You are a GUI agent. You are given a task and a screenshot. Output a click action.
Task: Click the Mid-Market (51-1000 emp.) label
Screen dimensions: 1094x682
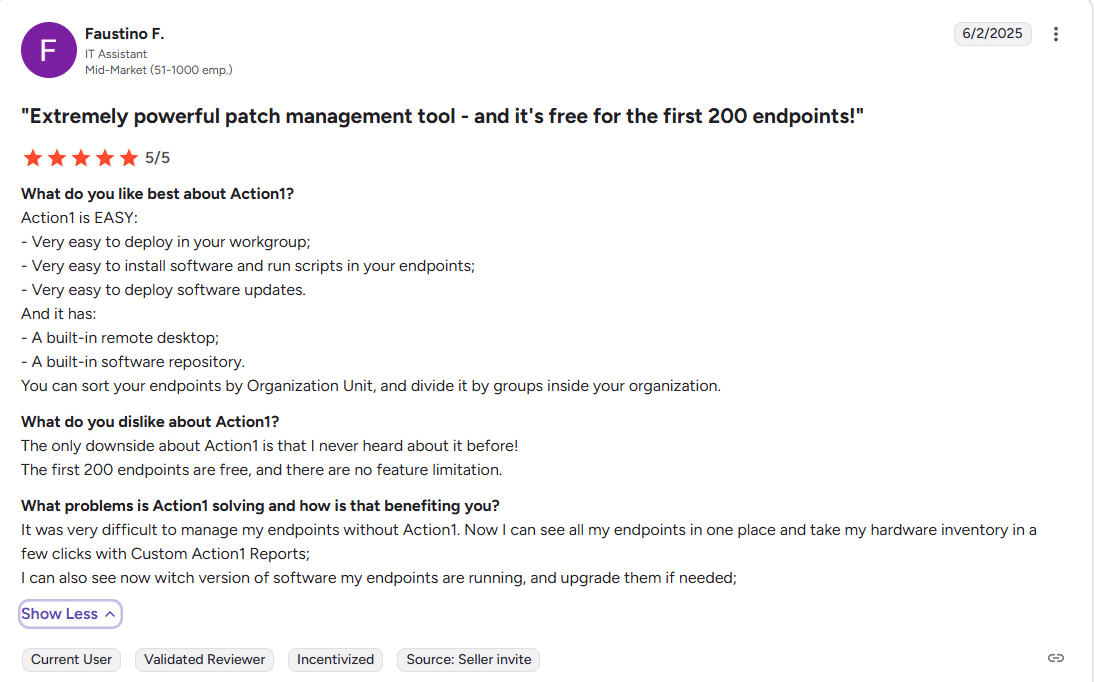point(159,70)
